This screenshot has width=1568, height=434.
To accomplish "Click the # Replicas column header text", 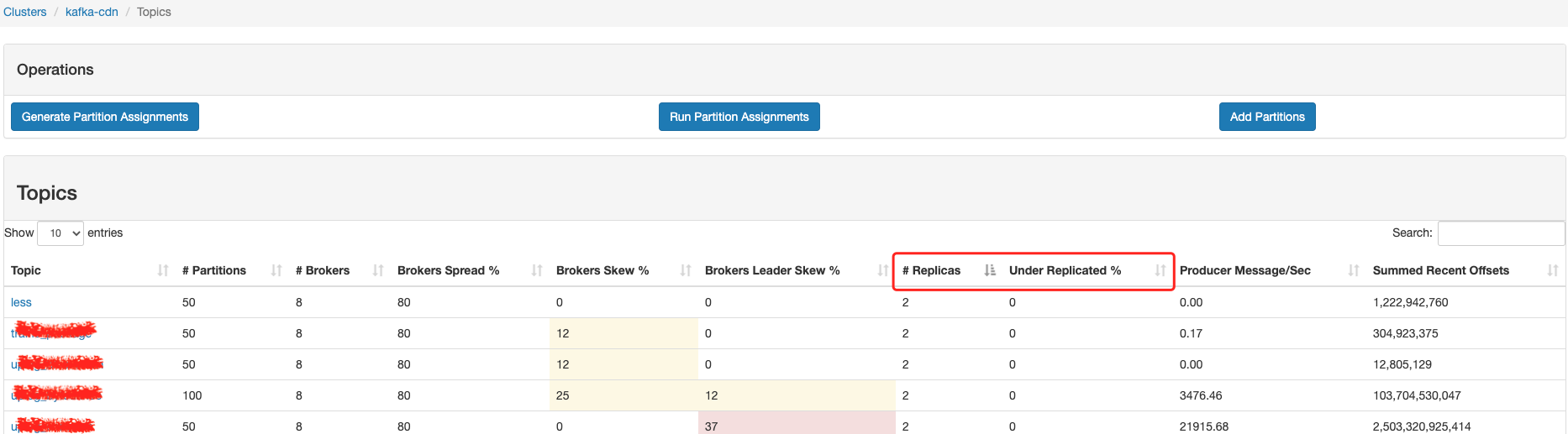I will click(931, 270).
